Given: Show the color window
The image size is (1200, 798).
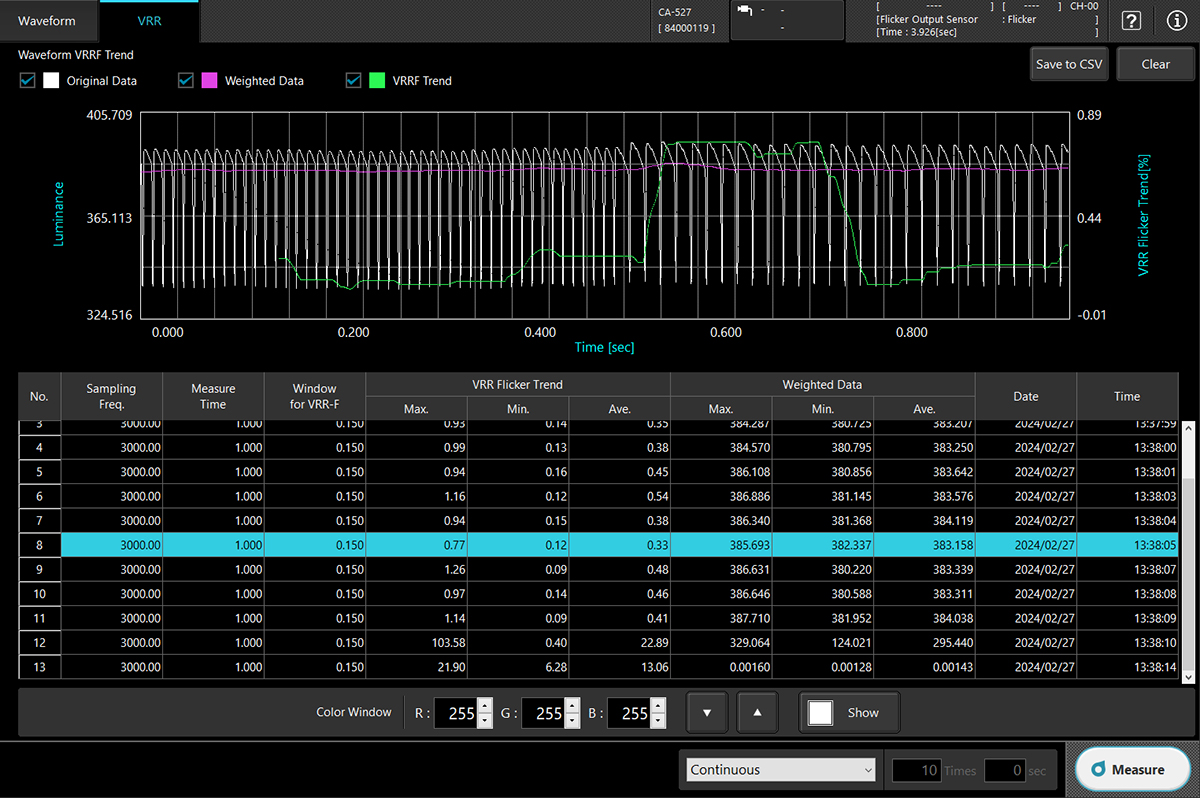Looking at the screenshot, I should (849, 713).
